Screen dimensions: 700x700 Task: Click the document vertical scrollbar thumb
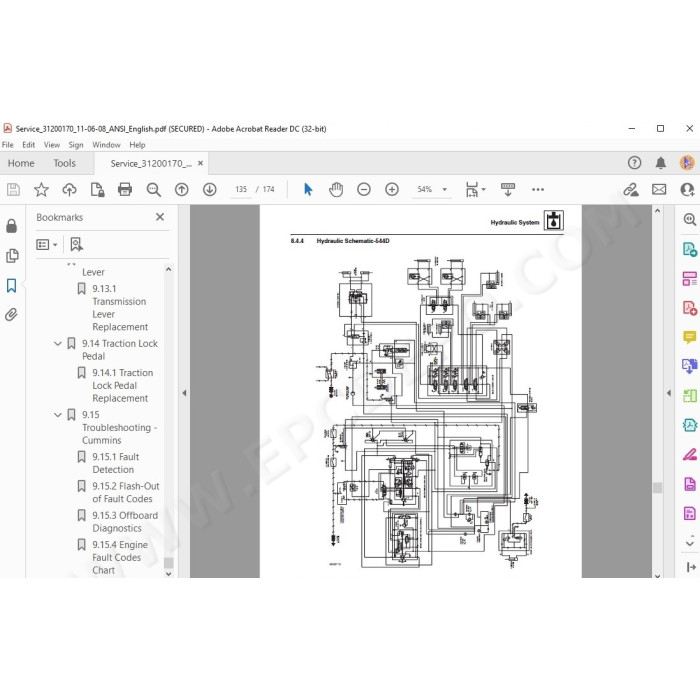coord(657,488)
